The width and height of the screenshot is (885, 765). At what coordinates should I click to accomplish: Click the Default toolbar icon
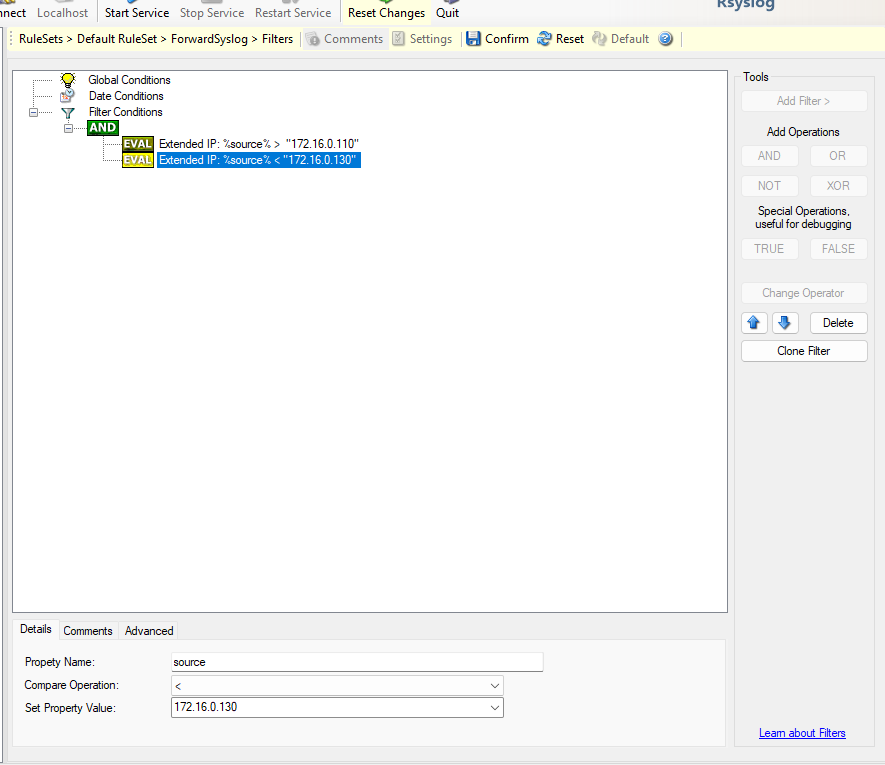click(599, 39)
